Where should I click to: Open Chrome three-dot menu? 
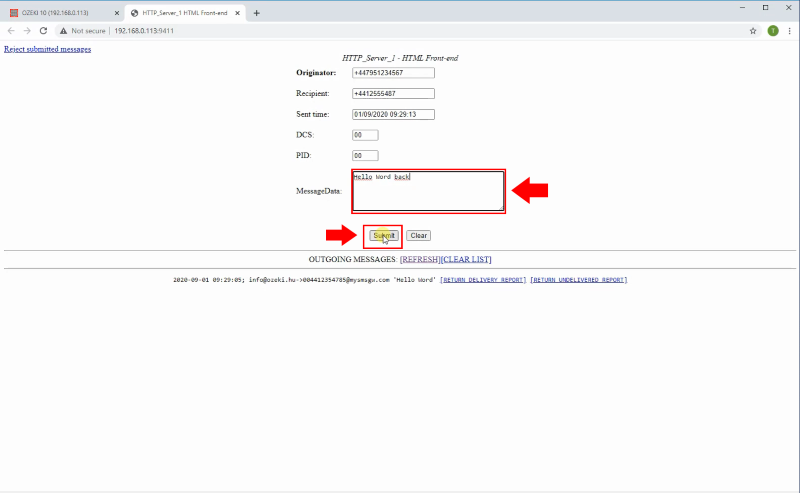[x=789, y=31]
